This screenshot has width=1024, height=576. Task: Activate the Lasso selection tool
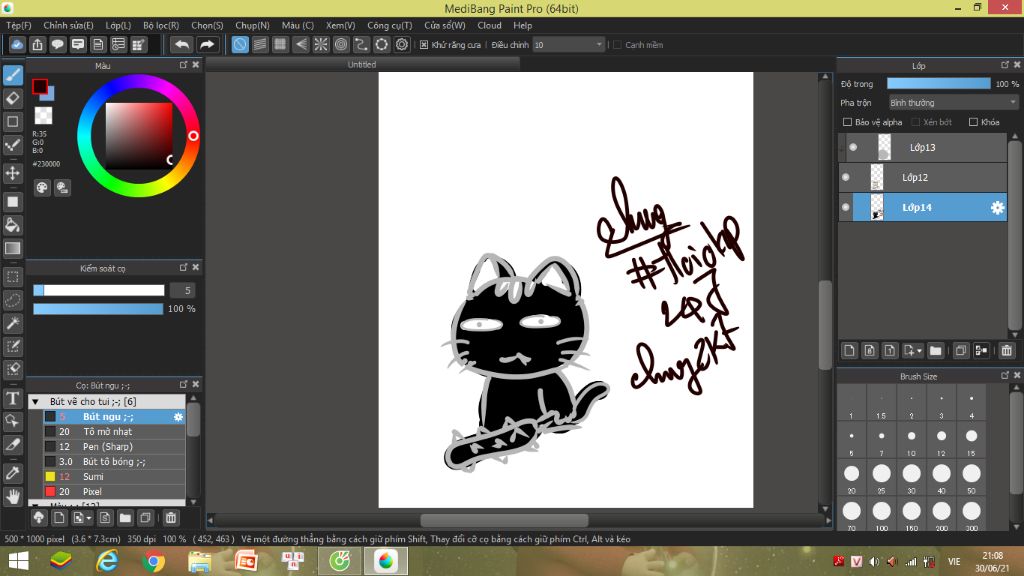point(12,300)
